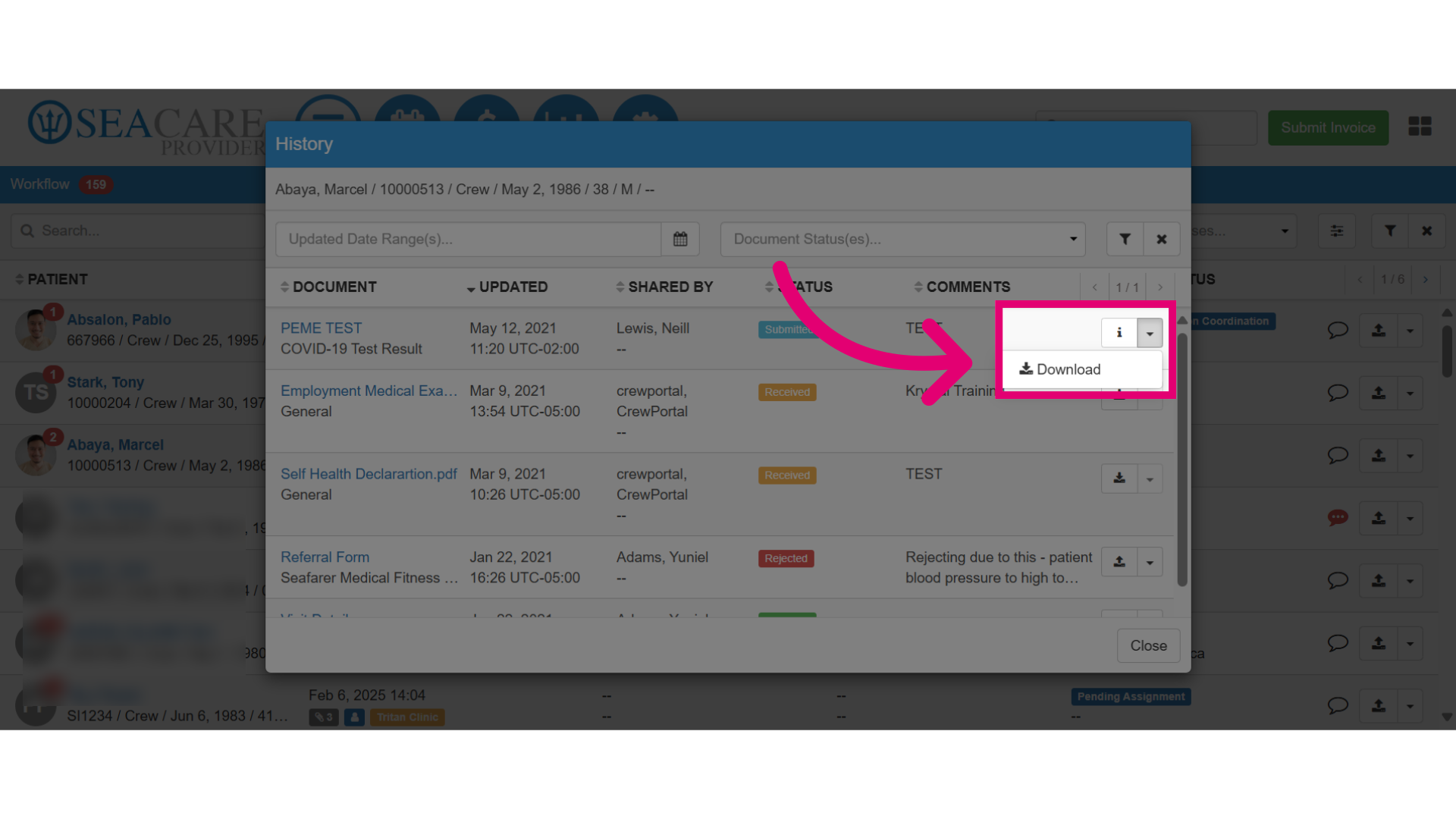Open Employment Medical Exa... document link
Viewport: 1456px width, 819px height.
369,391
